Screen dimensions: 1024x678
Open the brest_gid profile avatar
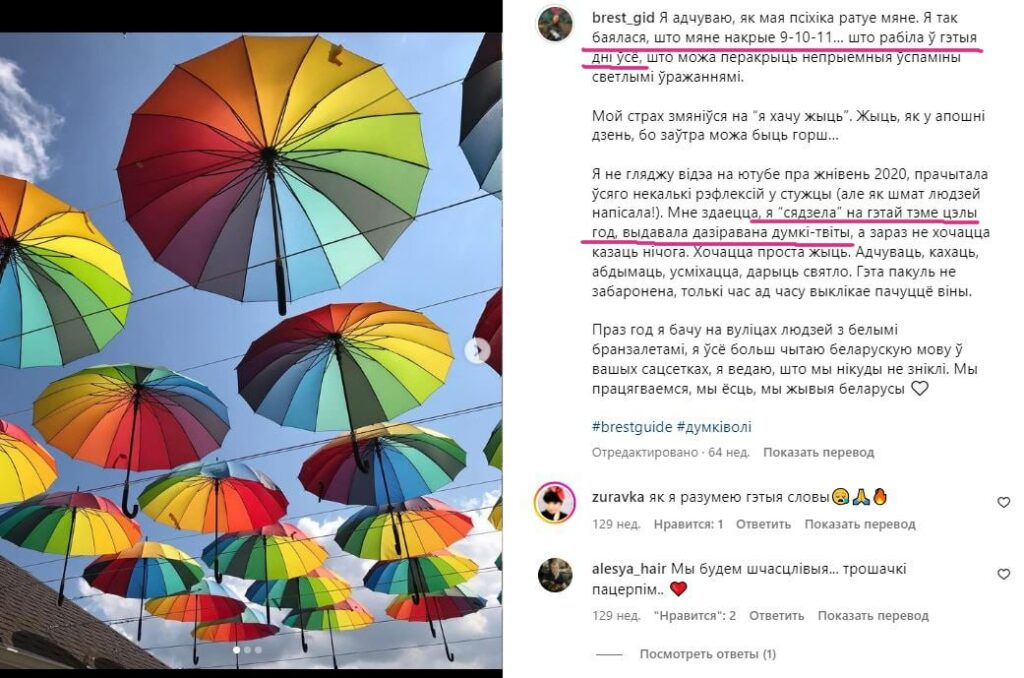(554, 24)
